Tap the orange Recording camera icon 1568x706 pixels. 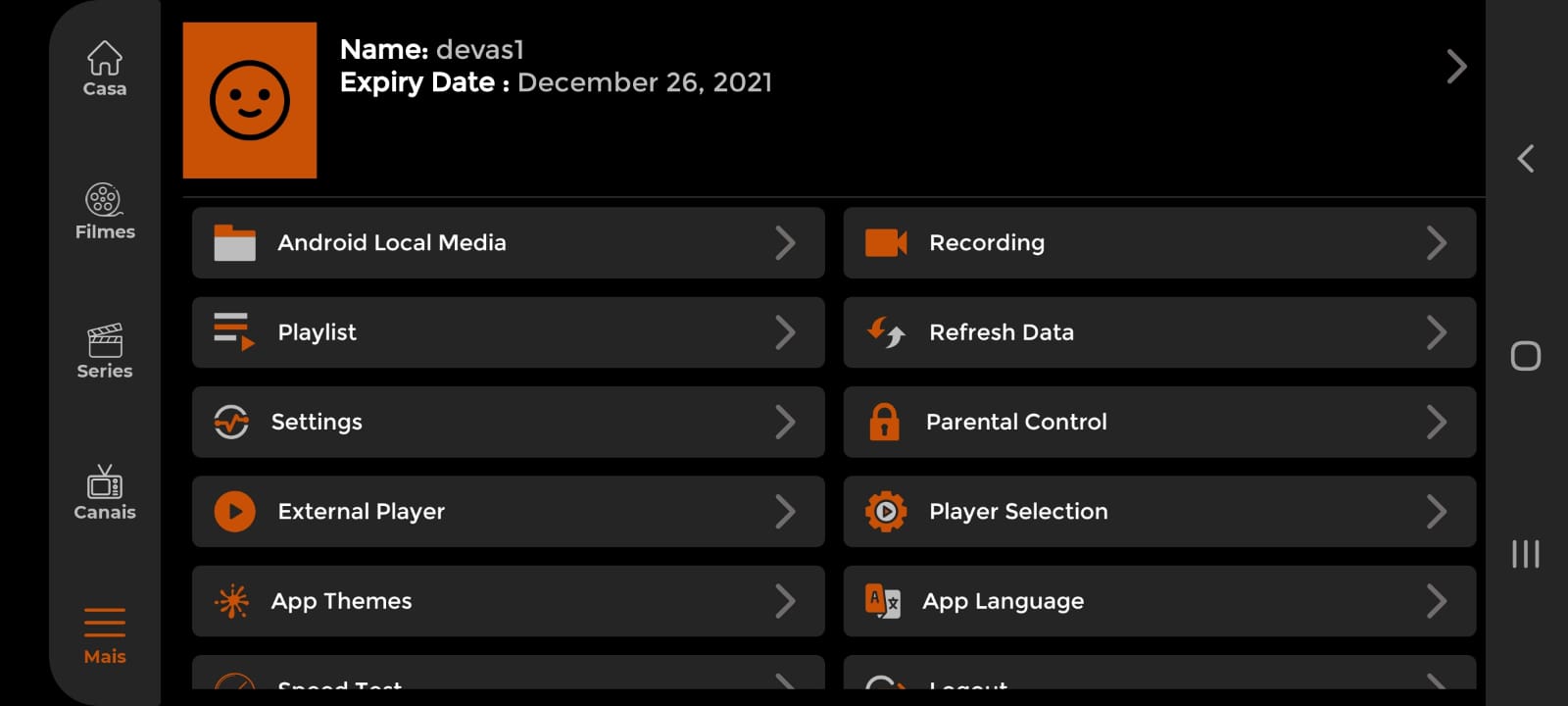click(886, 243)
